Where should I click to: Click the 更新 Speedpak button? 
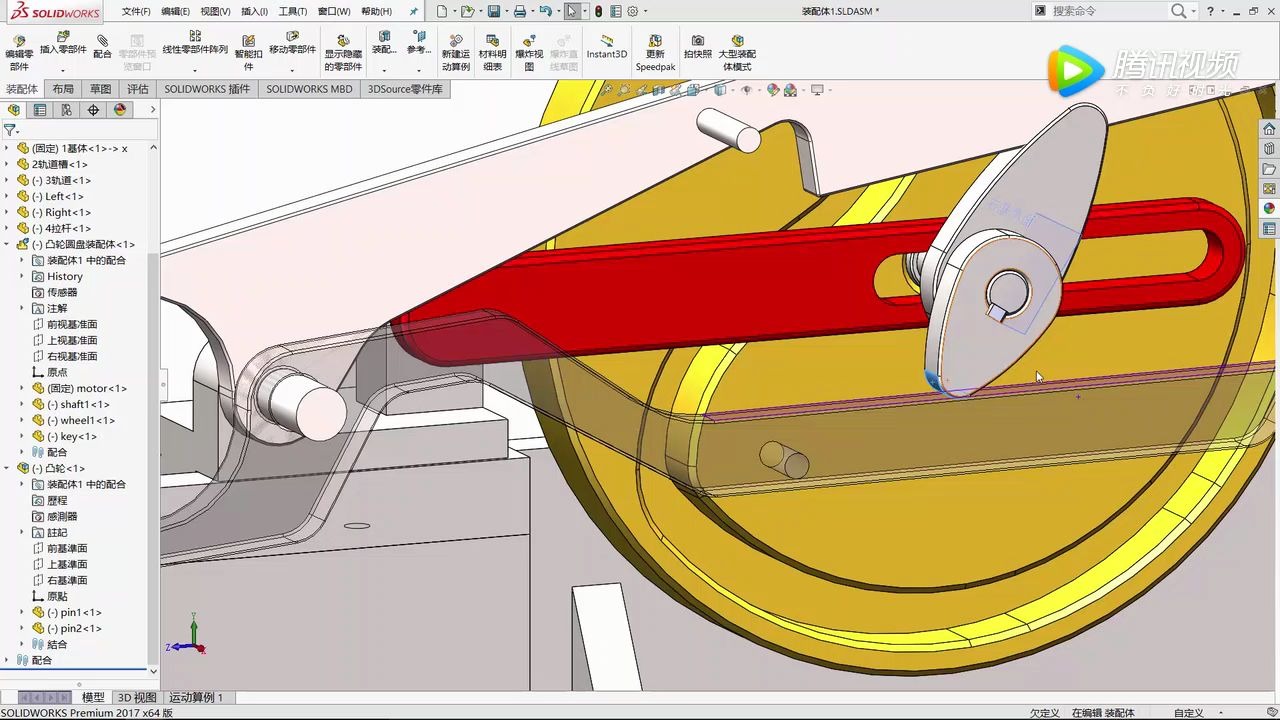click(x=655, y=50)
